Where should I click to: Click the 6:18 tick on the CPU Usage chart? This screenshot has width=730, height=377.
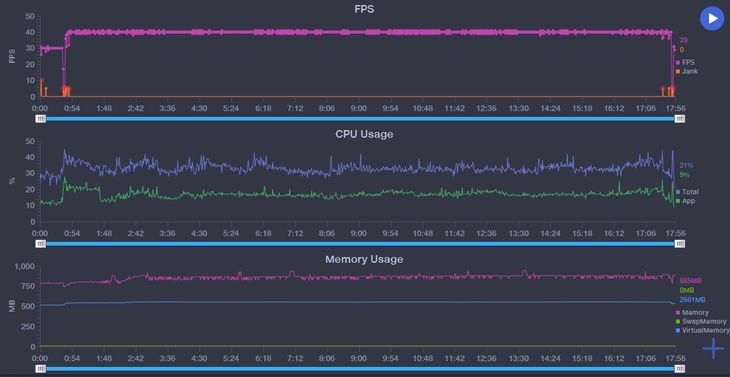click(263, 233)
